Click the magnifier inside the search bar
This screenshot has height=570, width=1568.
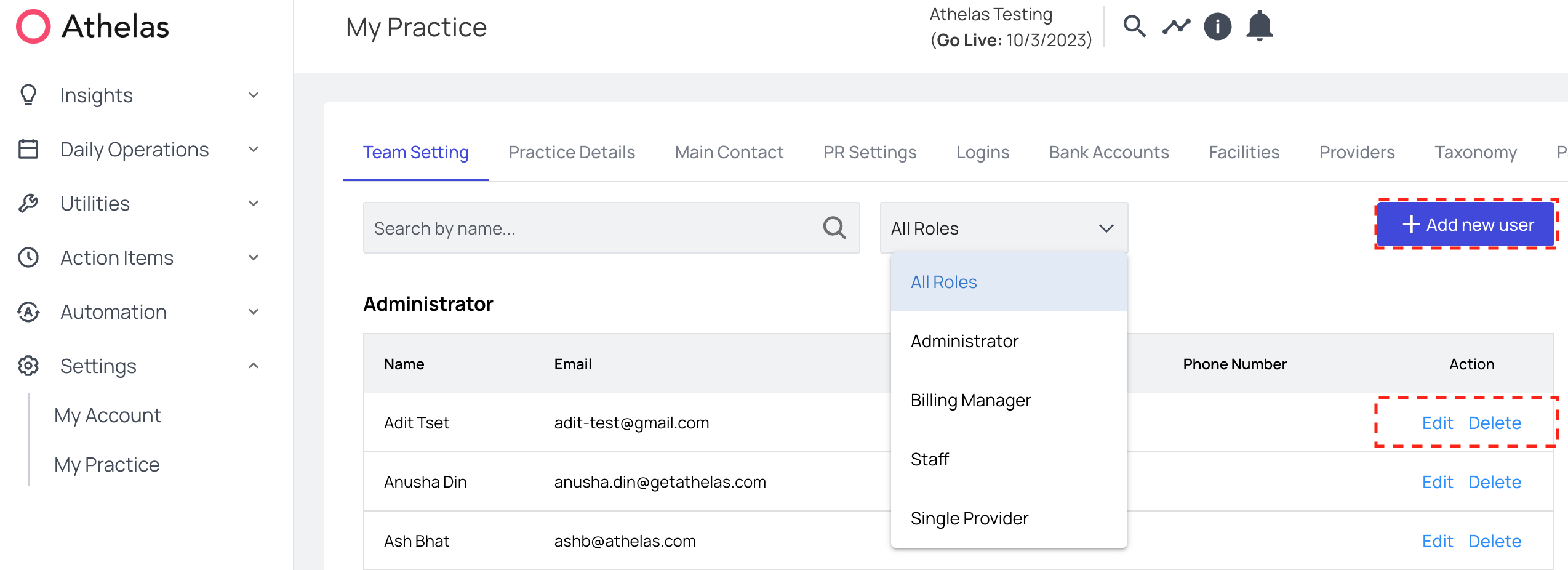tap(834, 228)
